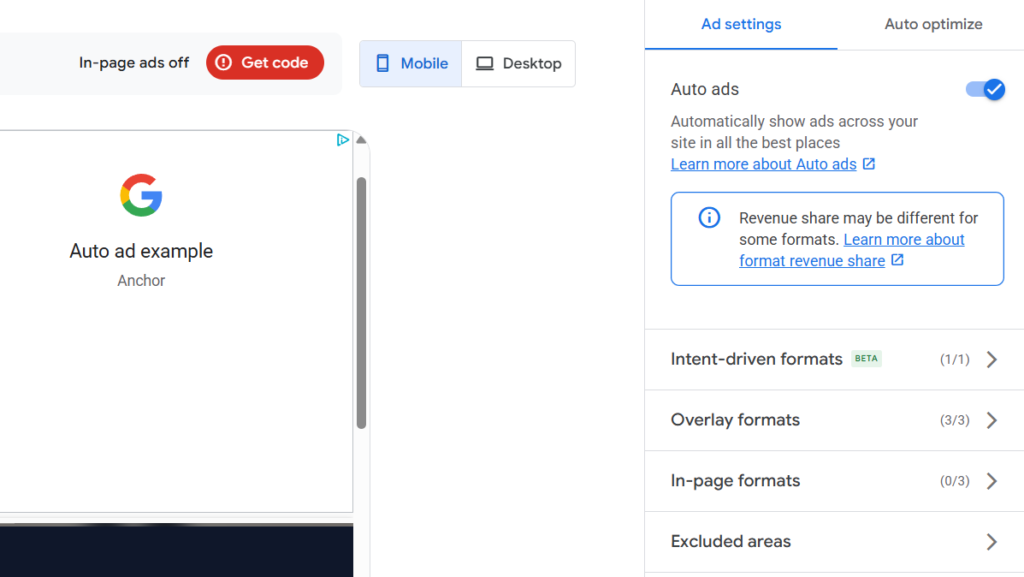Click the Auto ad example heading

(x=141, y=251)
